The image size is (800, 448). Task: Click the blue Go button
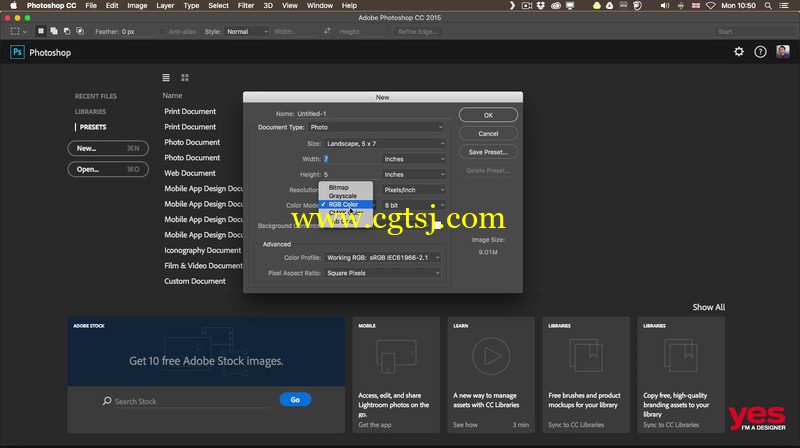[295, 400]
